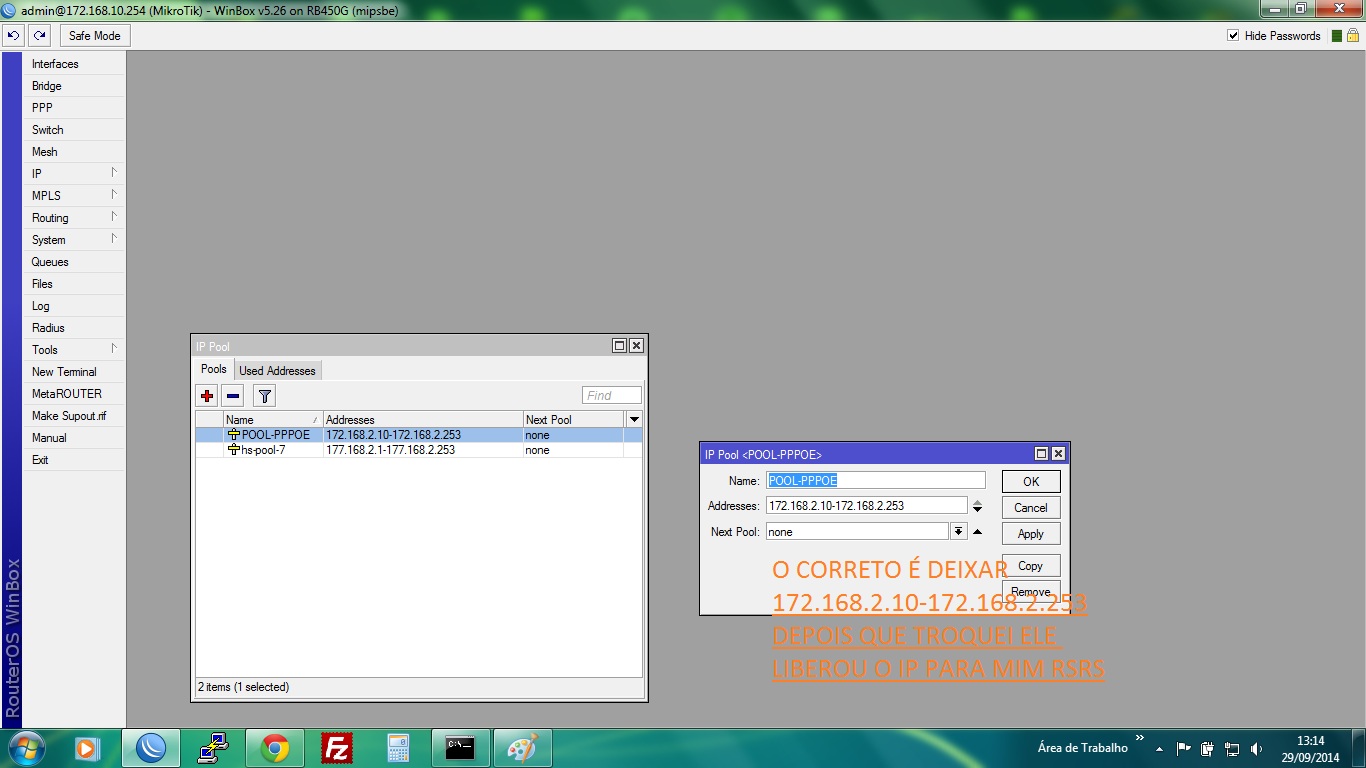
Task: Click Copy in the IP Pool dialog
Action: pyautogui.click(x=1031, y=566)
